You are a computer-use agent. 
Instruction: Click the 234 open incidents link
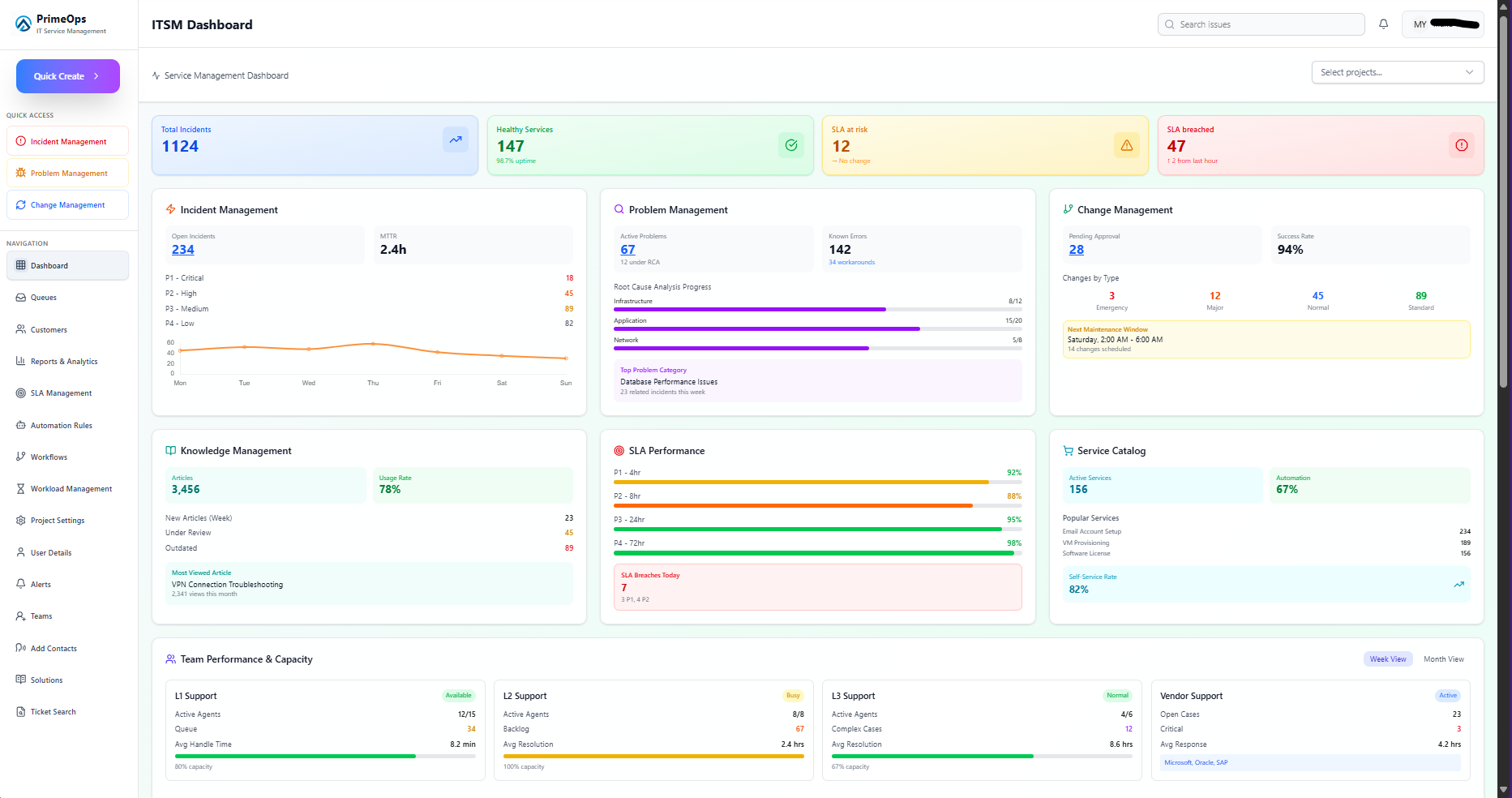(x=183, y=250)
